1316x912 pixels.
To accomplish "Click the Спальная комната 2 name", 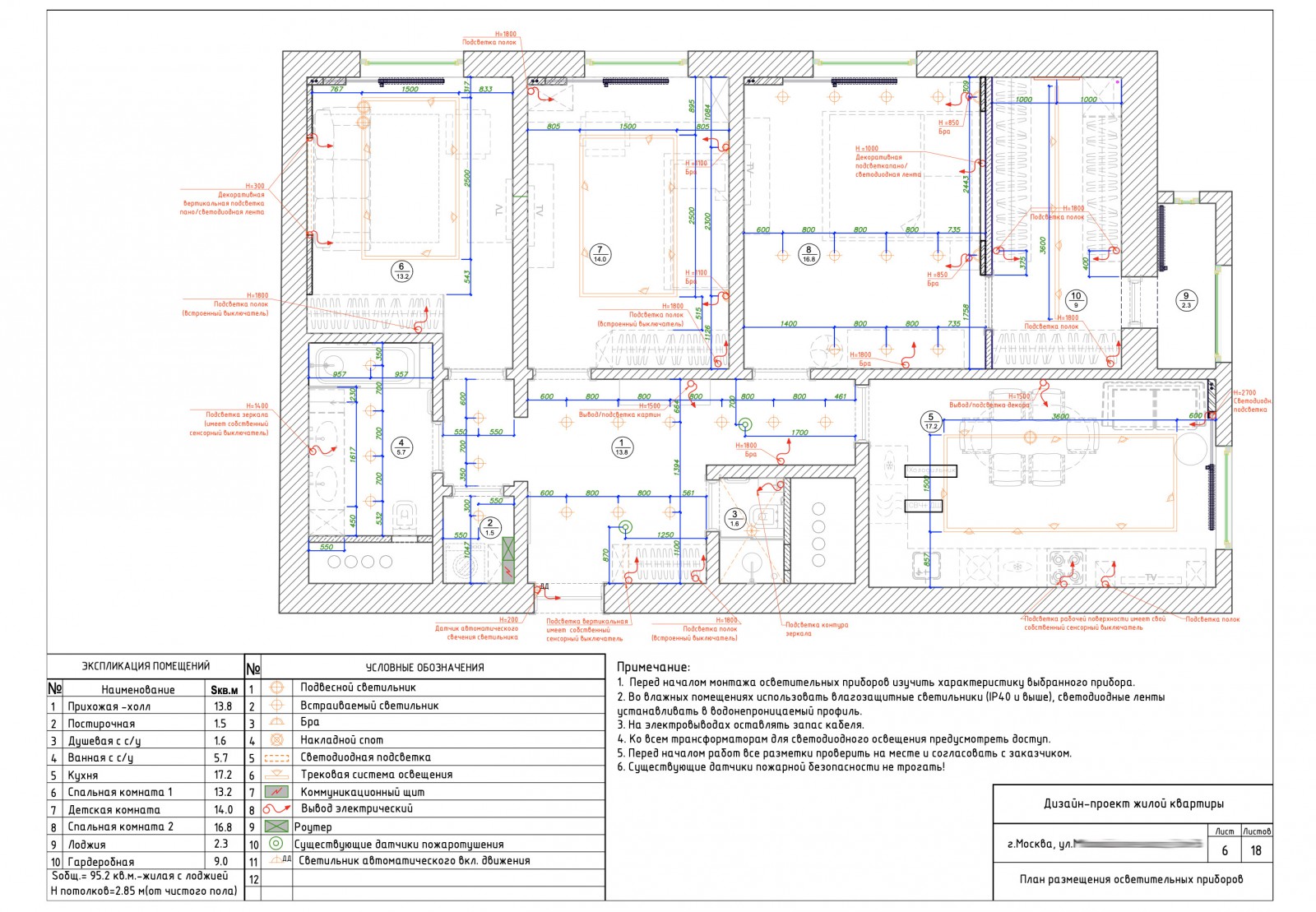I will [120, 826].
